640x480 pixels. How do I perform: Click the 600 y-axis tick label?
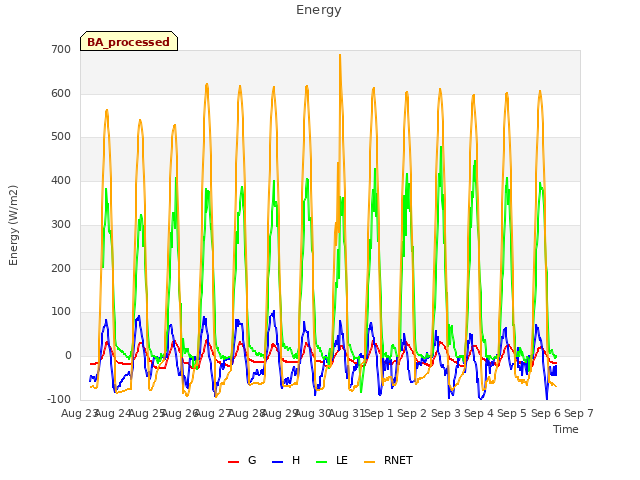point(61,93)
